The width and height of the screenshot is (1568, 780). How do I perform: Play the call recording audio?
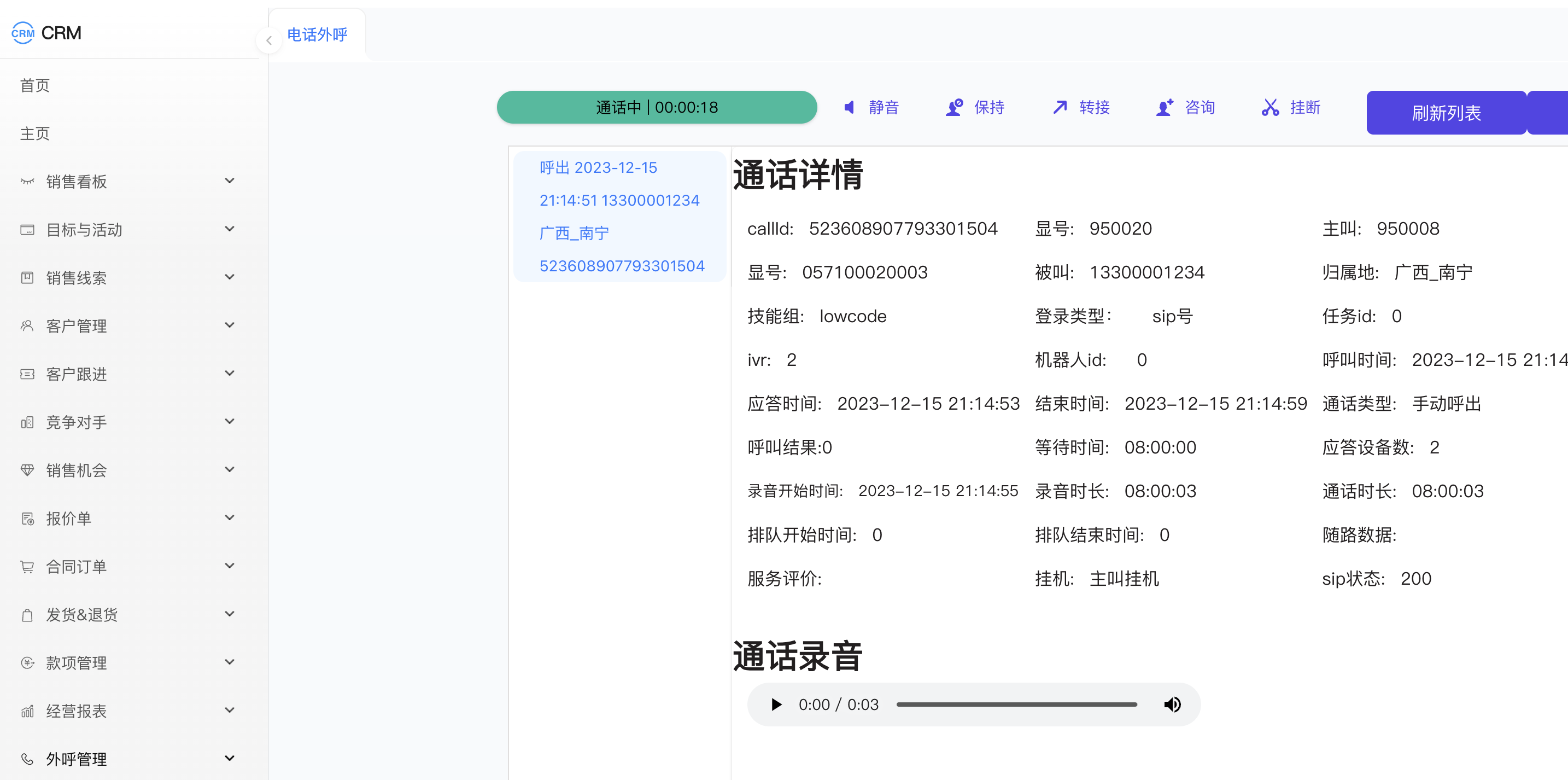click(x=776, y=705)
